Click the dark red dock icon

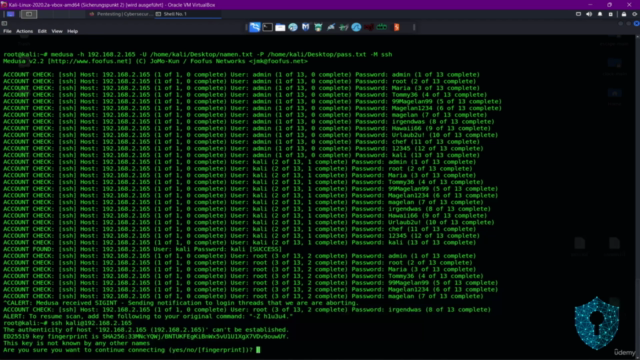pos(369,27)
